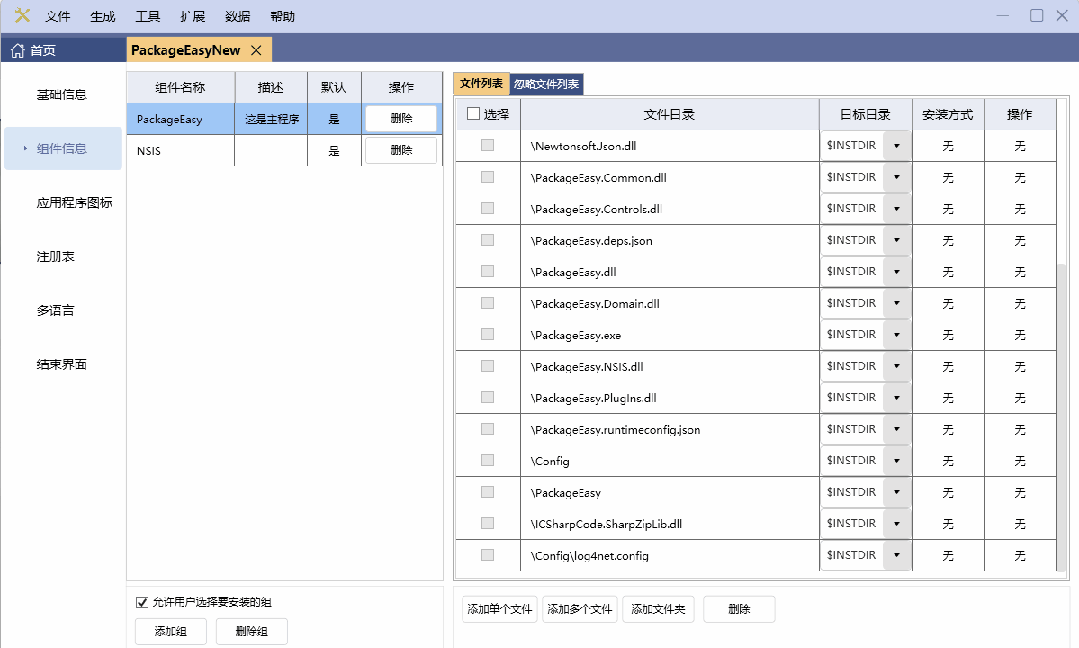Go to 应用程序图标 section
This screenshot has width=1079, height=648.
74,203
